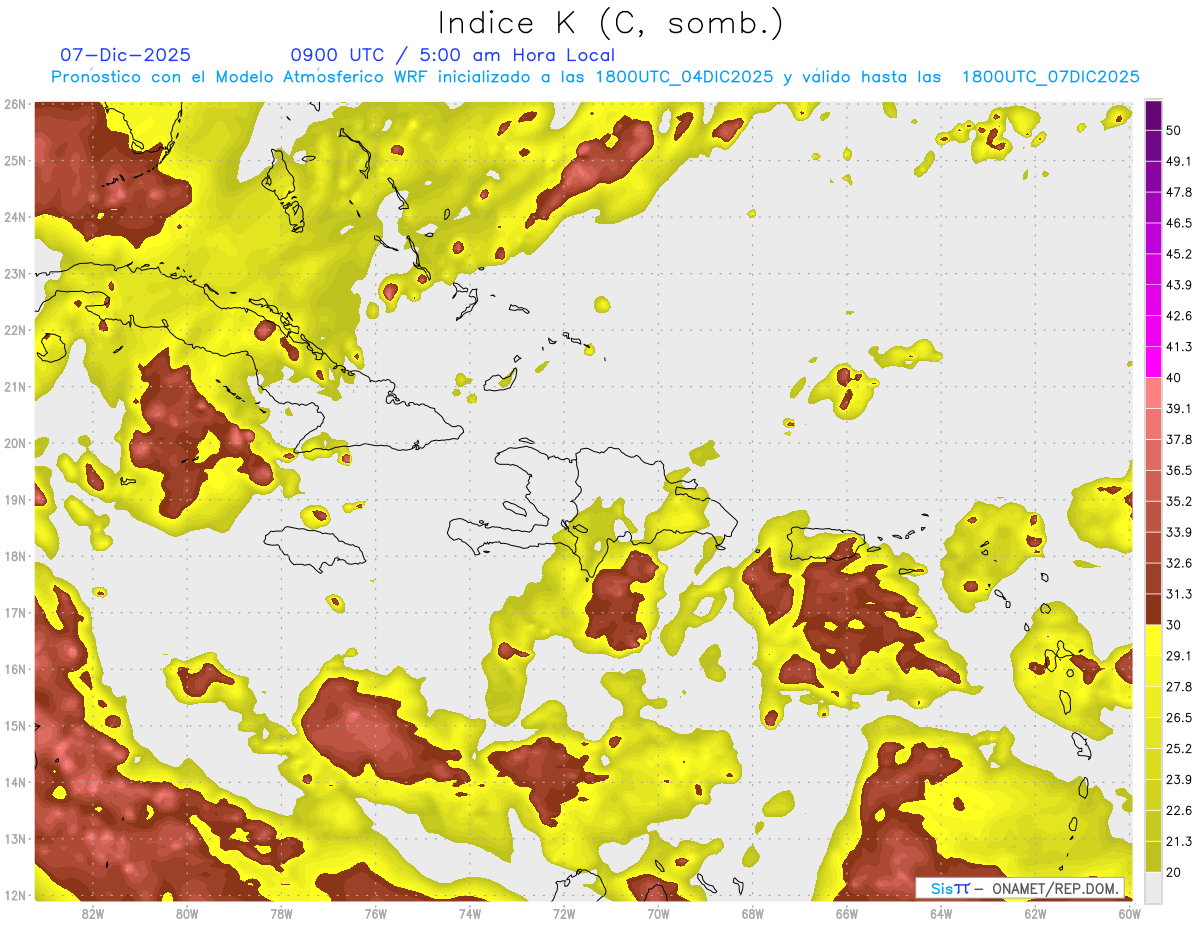The width and height of the screenshot is (1200, 927).
Task: Click the "26N" latitude axis label
Action: pos(15,104)
